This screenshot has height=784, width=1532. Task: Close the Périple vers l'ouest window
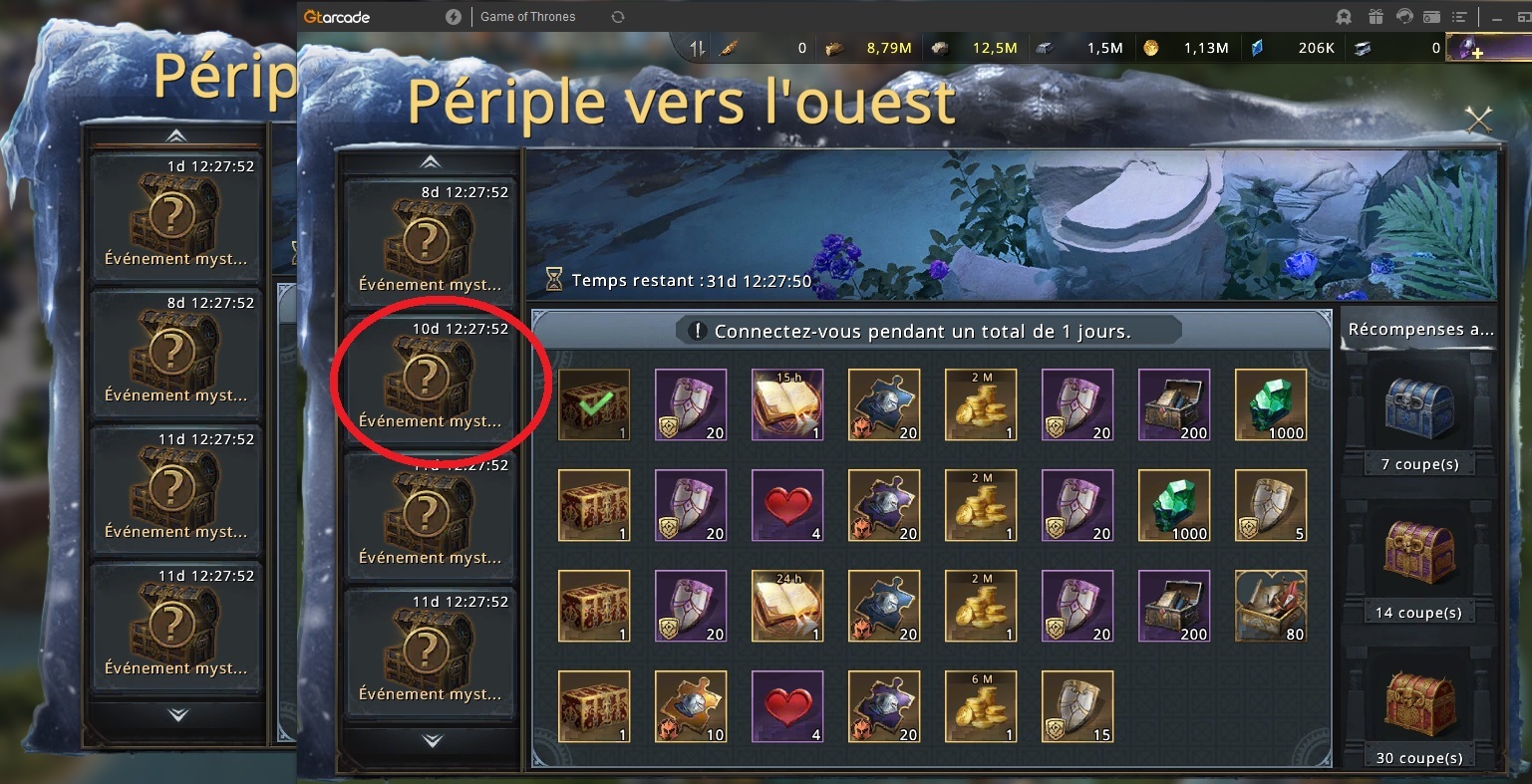click(x=1479, y=121)
